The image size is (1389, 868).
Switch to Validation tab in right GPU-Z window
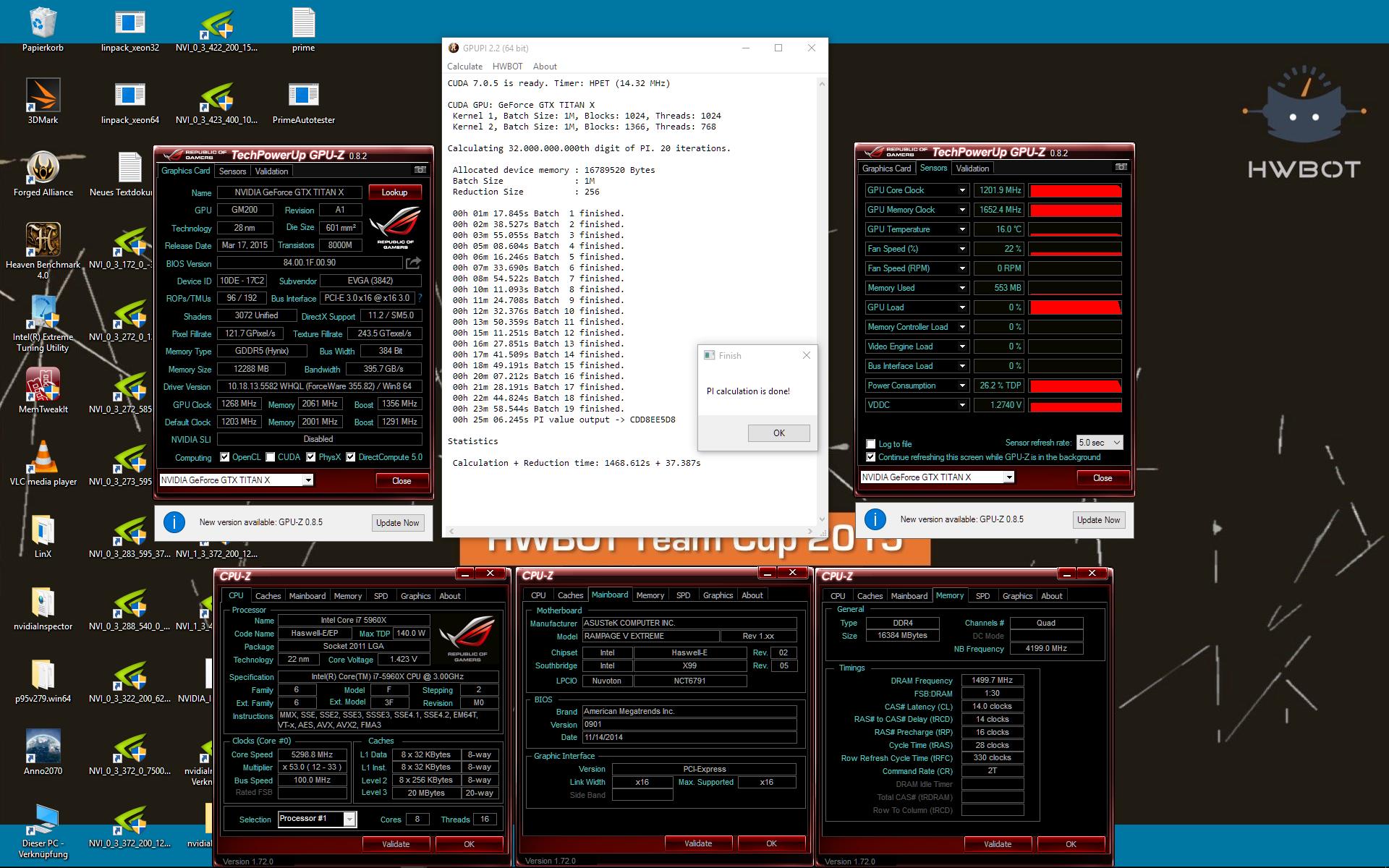coord(972,169)
